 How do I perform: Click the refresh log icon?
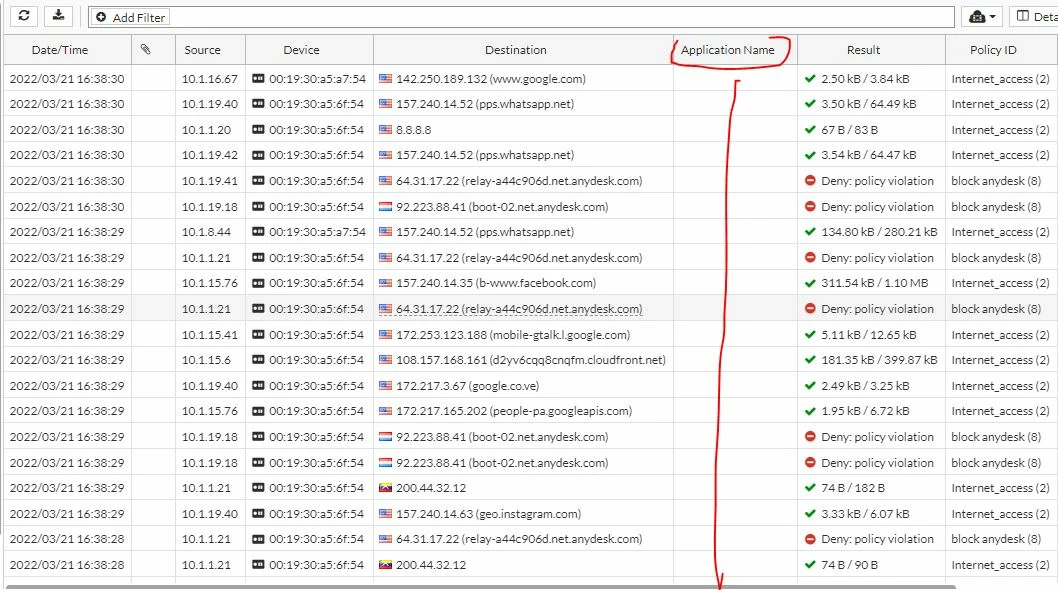pos(24,16)
